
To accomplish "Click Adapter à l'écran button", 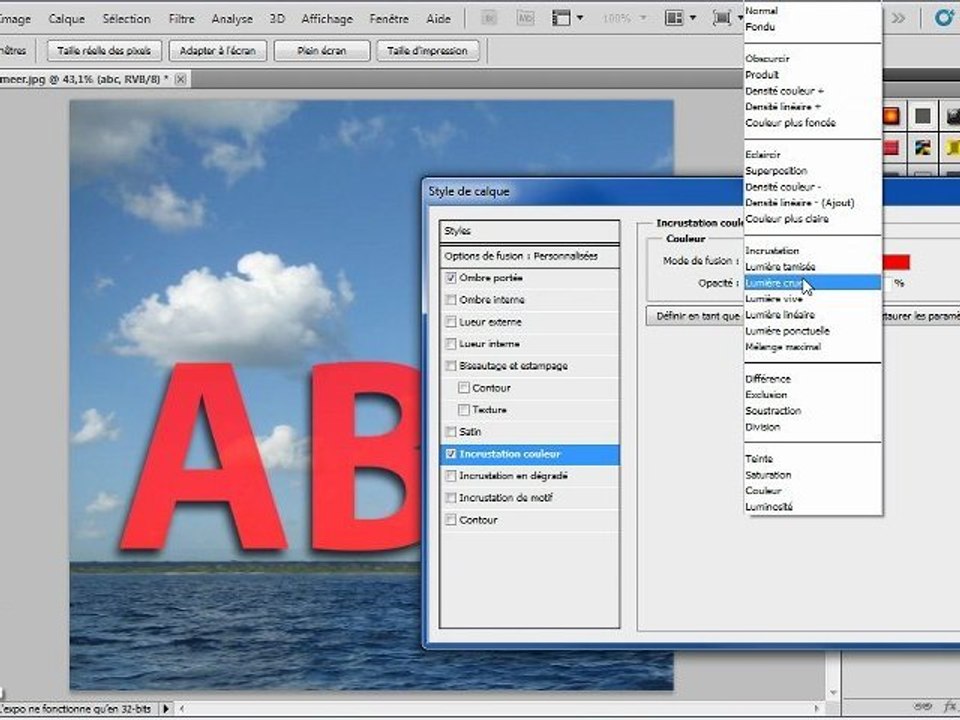I will 218,51.
